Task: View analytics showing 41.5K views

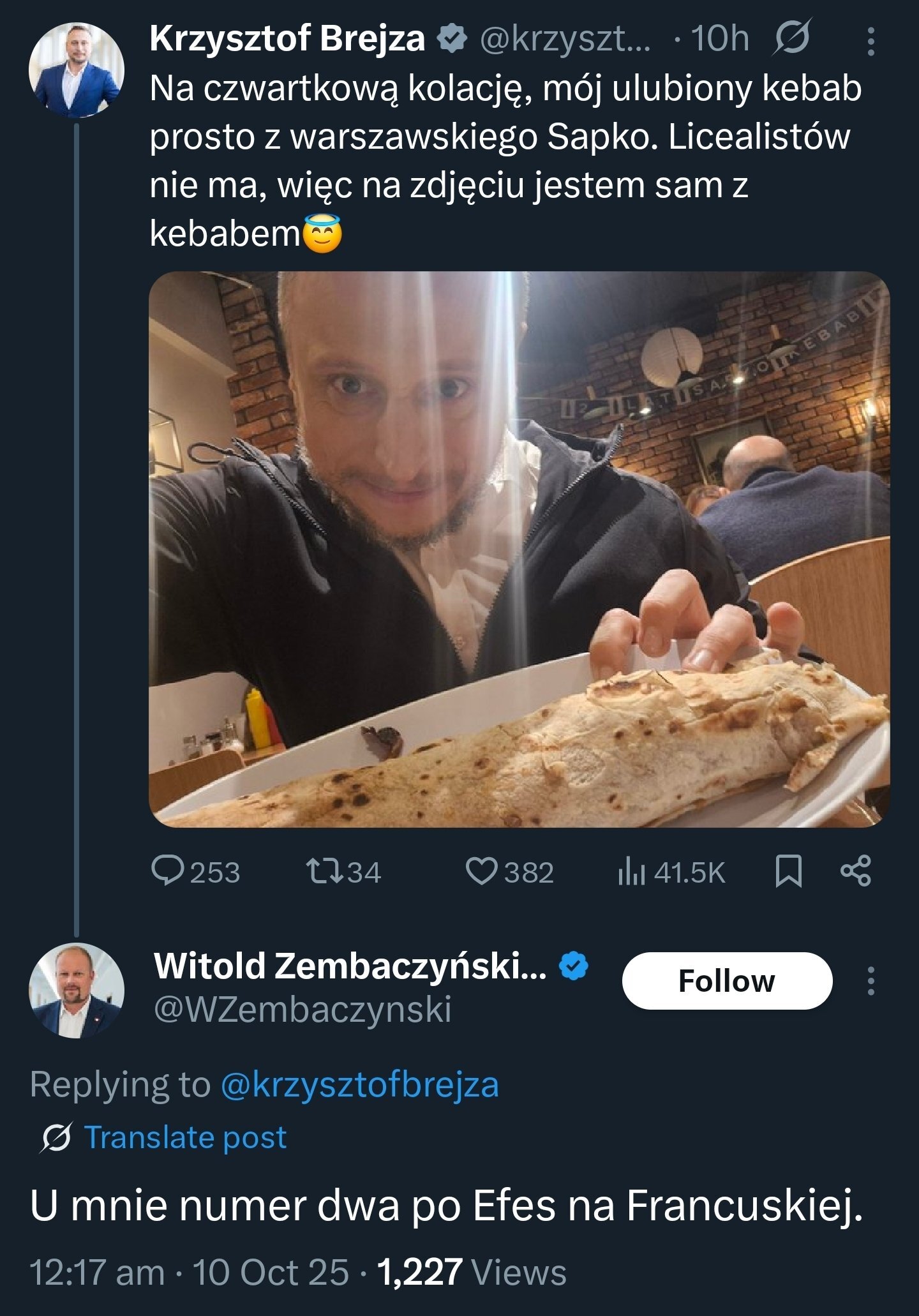Action: (x=671, y=872)
